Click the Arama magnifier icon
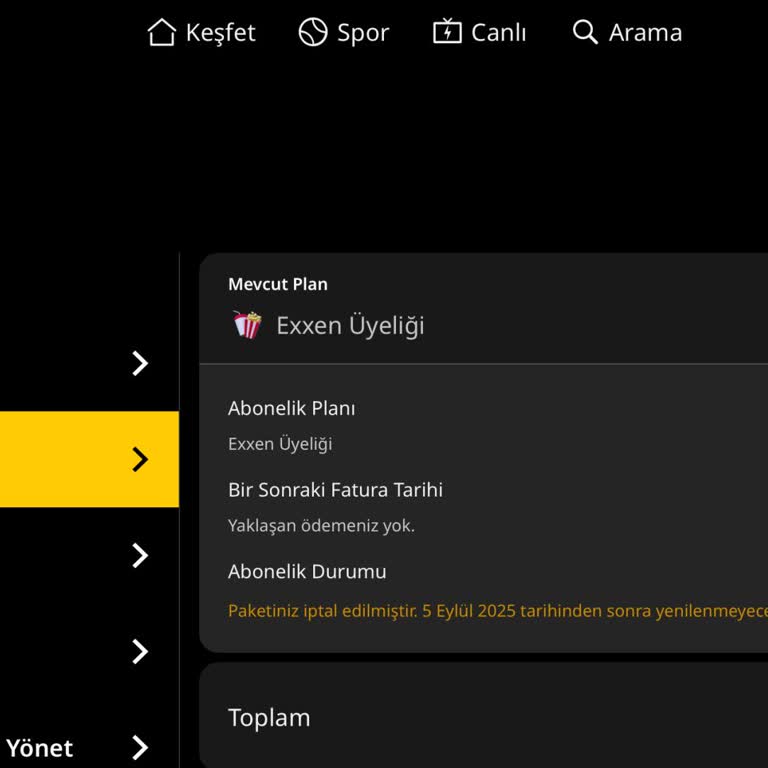 [585, 32]
